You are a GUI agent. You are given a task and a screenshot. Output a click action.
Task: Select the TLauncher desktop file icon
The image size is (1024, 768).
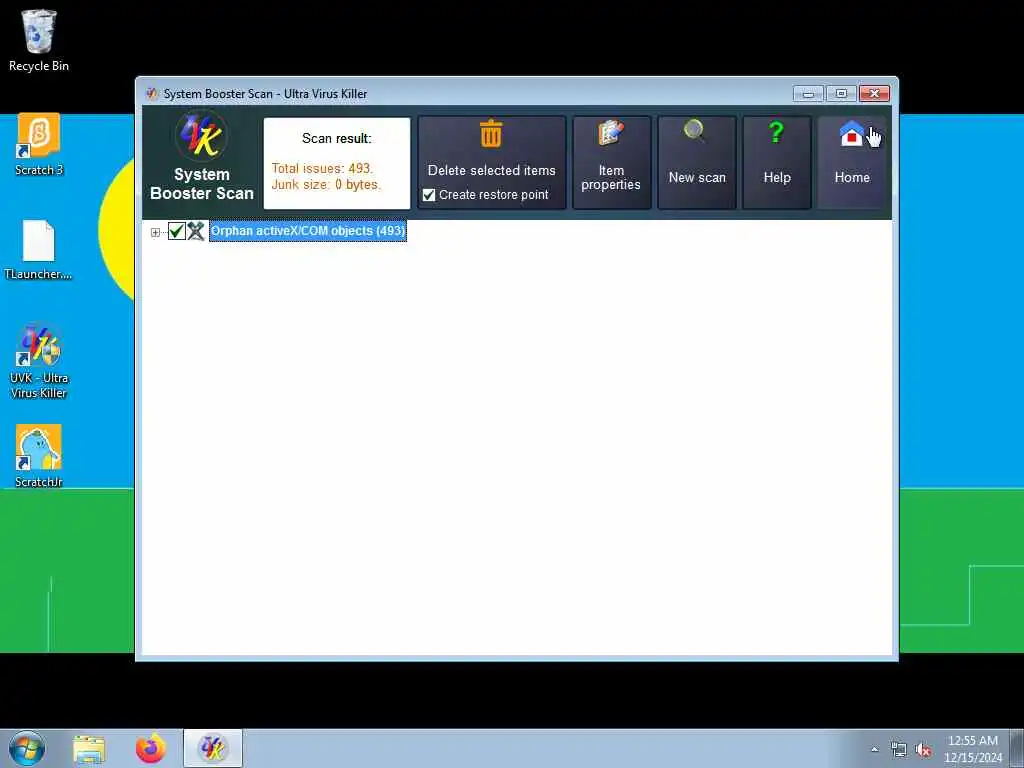[x=39, y=249]
